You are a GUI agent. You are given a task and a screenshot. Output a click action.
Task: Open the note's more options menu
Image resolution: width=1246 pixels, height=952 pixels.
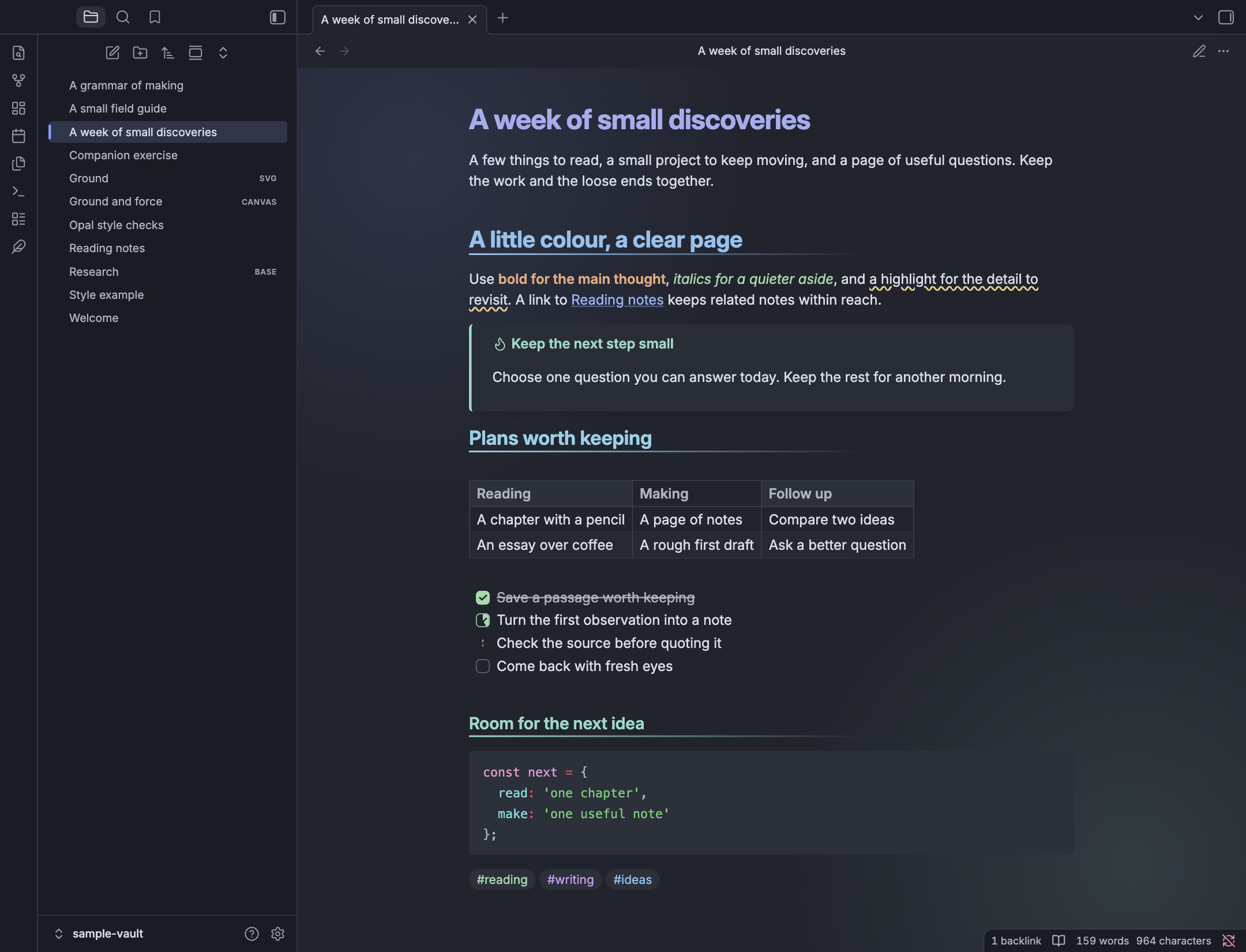1224,51
